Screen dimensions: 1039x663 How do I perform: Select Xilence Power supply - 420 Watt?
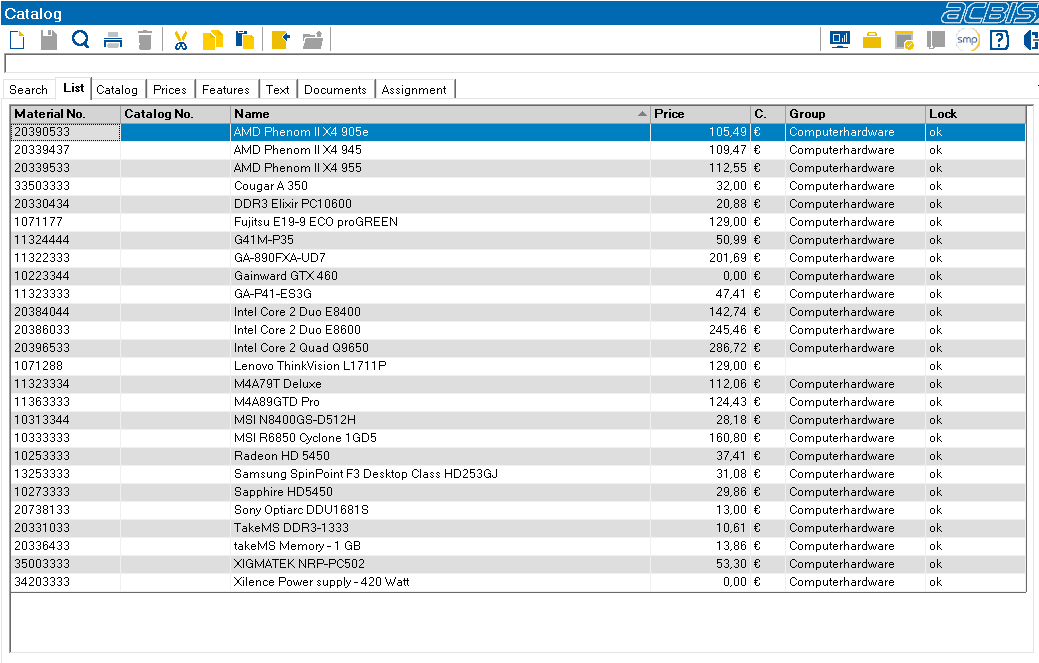coord(518,582)
